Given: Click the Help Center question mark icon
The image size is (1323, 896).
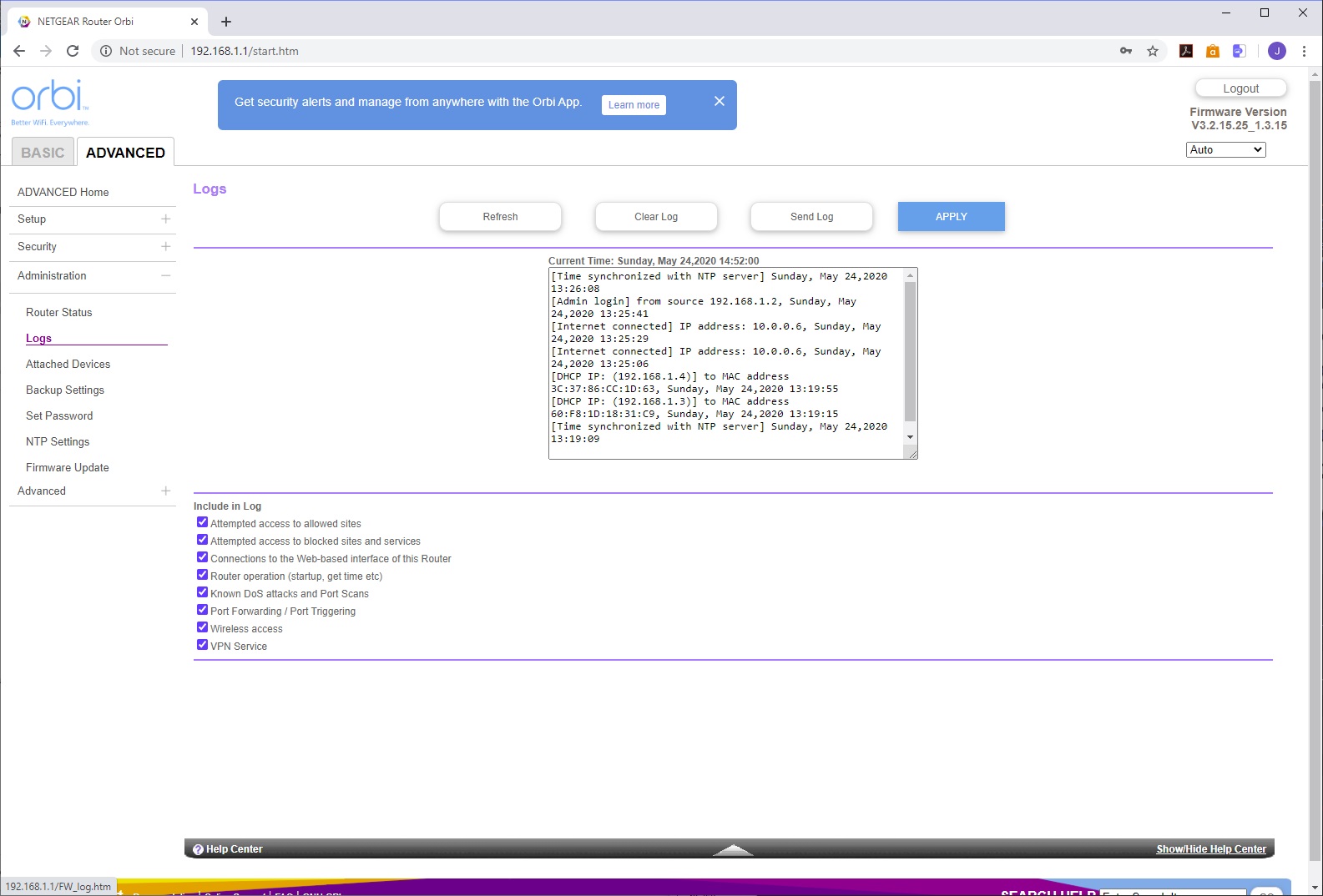Looking at the screenshot, I should (x=198, y=849).
